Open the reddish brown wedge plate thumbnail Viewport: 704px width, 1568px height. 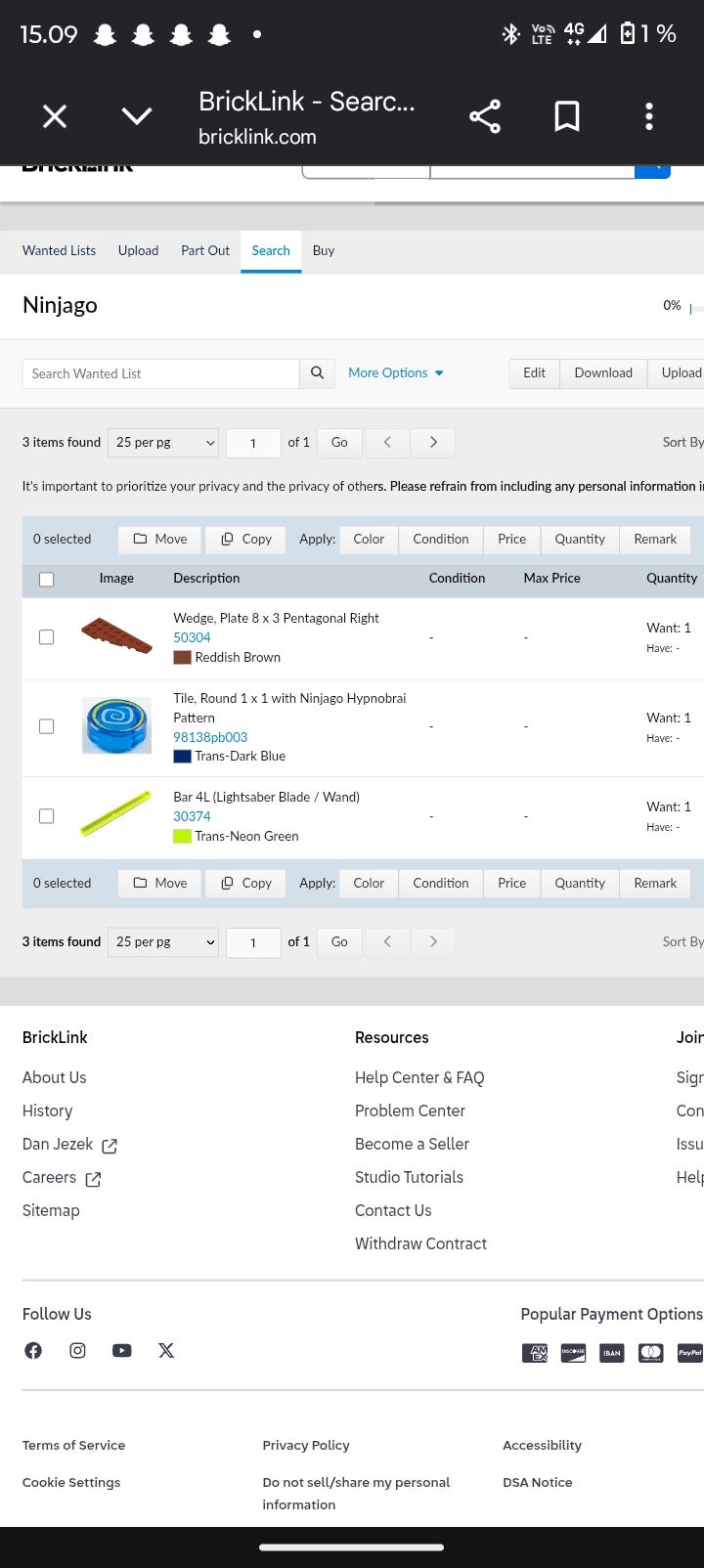click(x=116, y=636)
